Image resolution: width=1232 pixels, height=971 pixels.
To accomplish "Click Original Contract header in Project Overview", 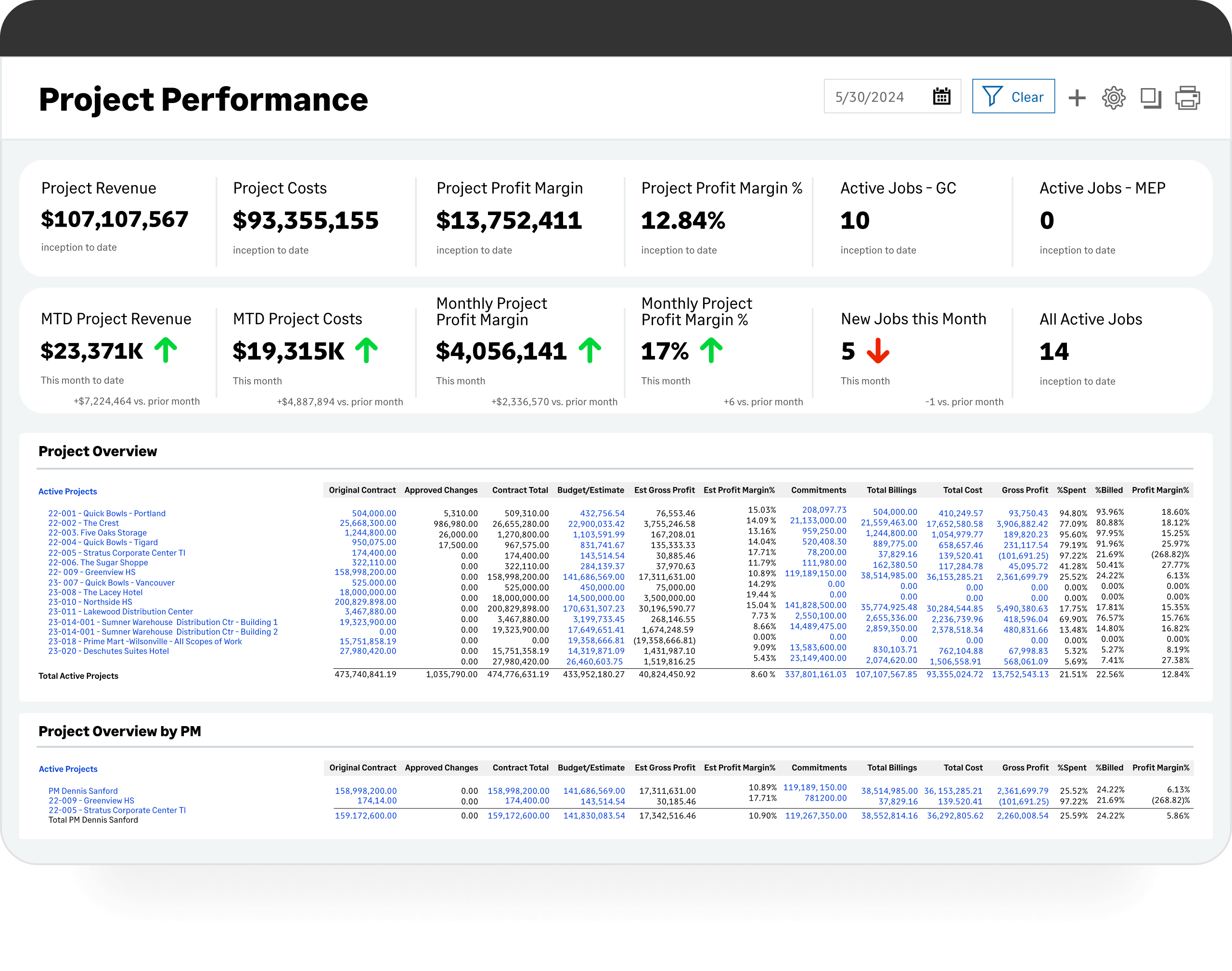I will click(x=362, y=490).
